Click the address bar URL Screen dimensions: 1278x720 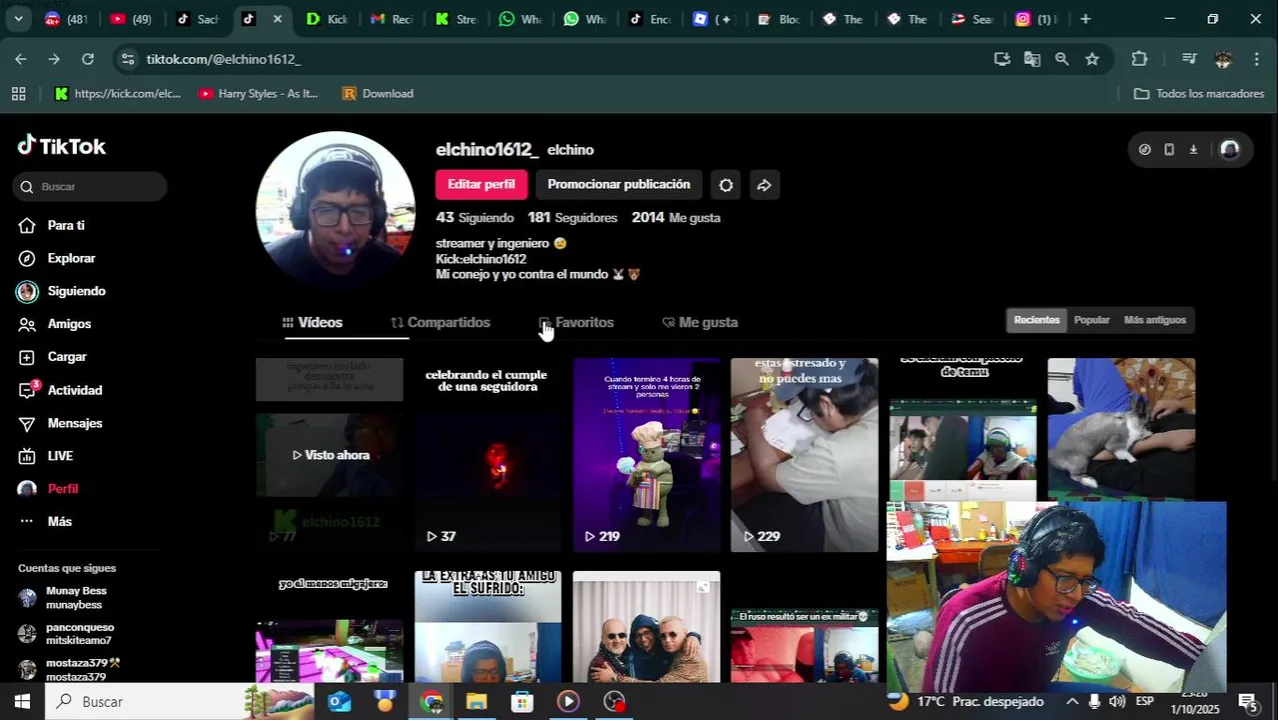(x=223, y=59)
